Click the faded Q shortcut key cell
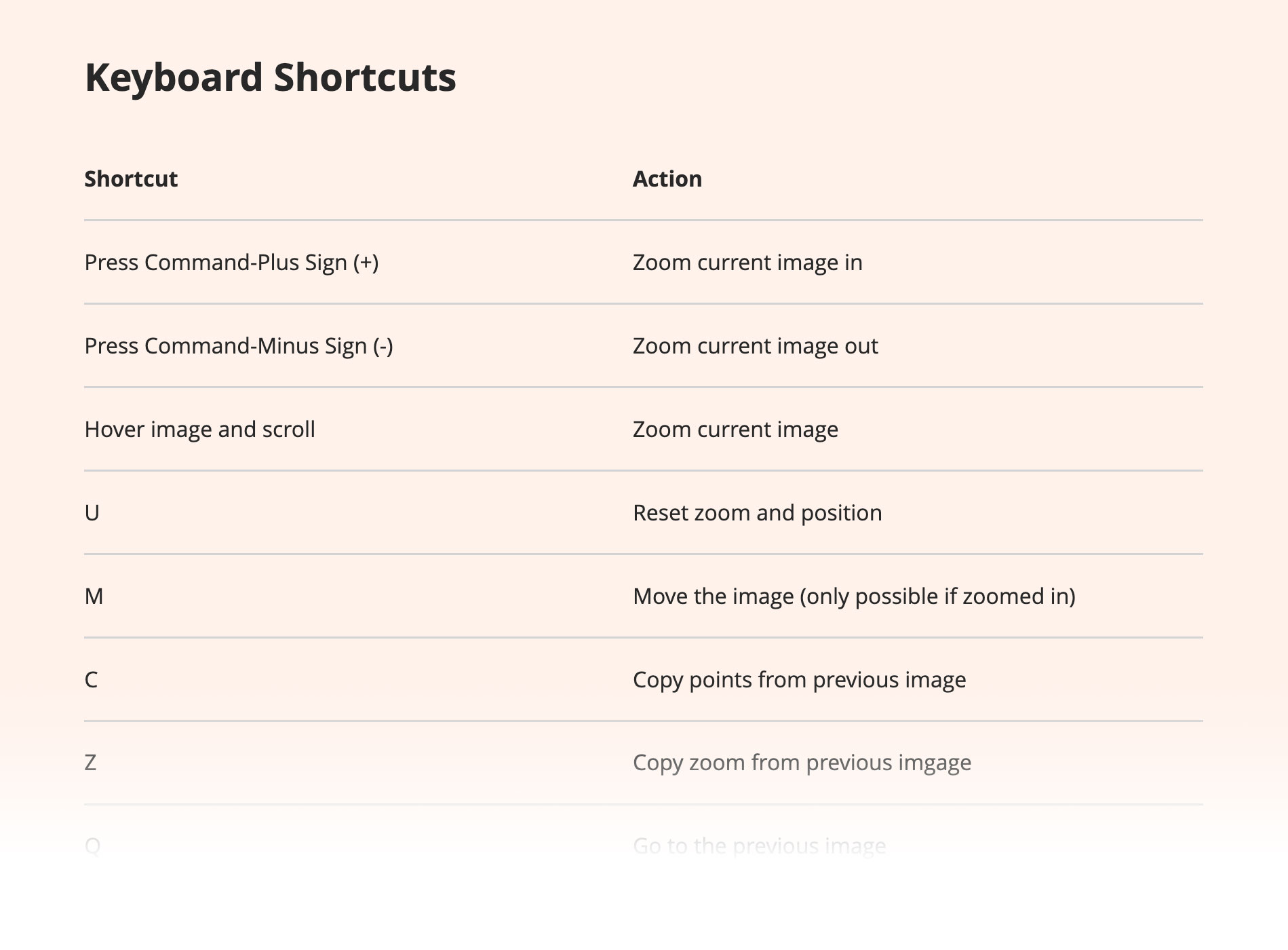 click(93, 846)
